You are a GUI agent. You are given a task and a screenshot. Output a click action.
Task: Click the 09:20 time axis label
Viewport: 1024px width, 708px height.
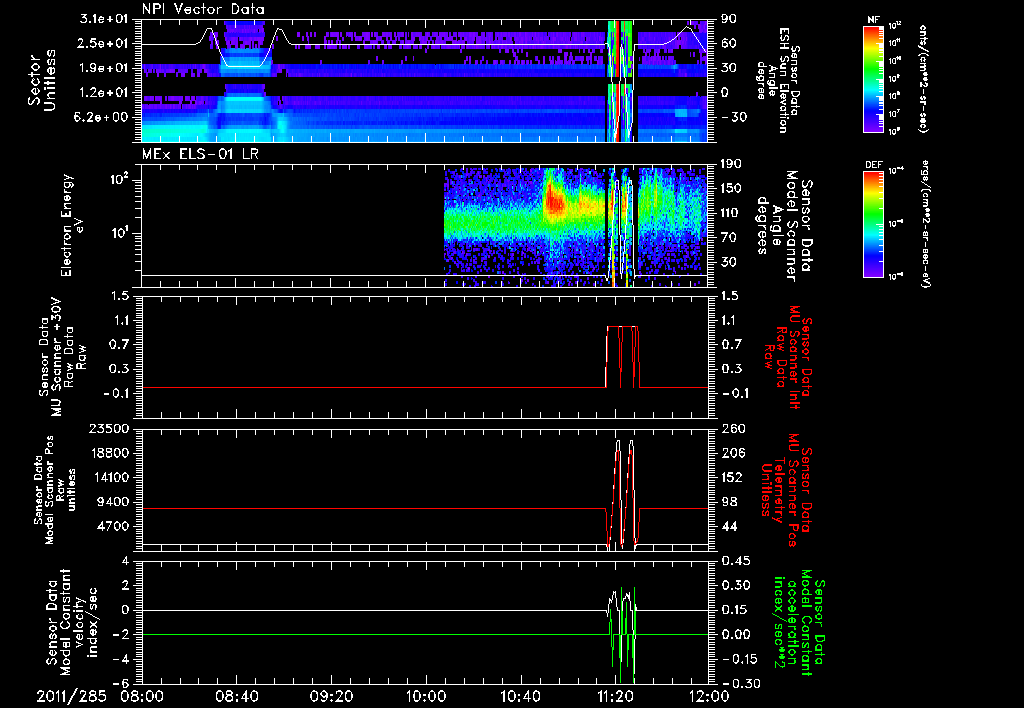coord(331,696)
